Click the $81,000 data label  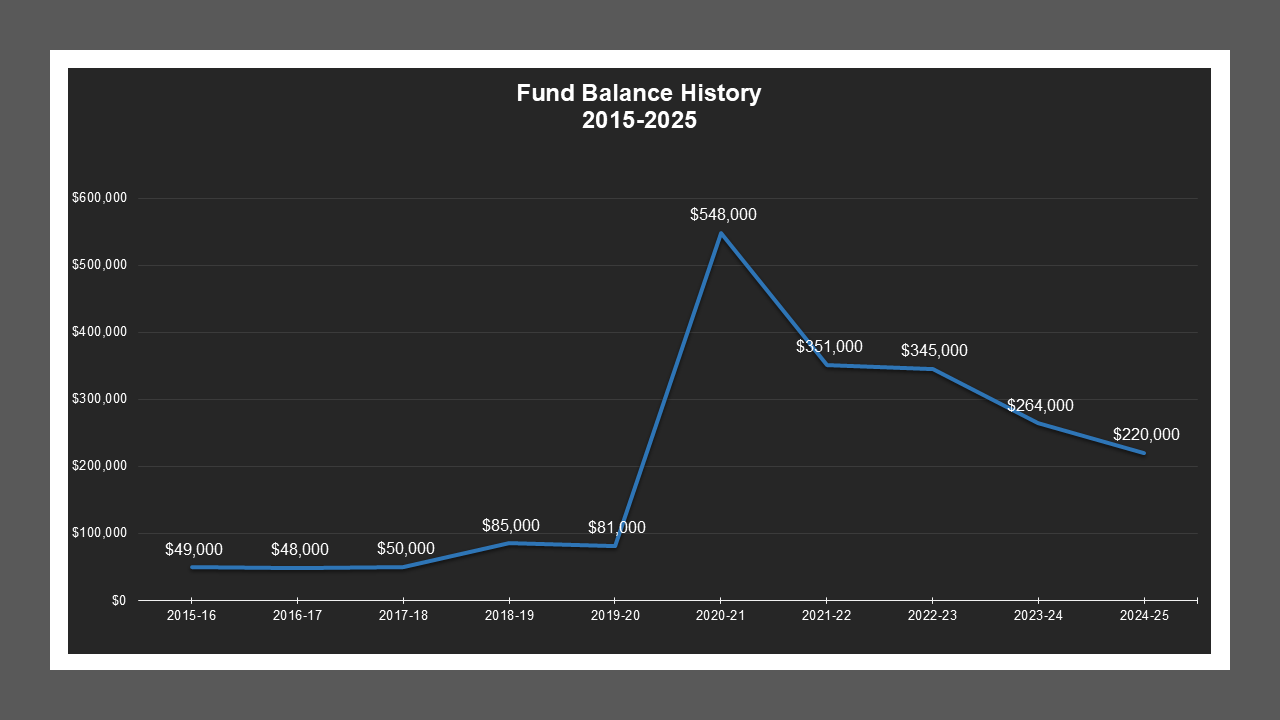click(x=616, y=527)
